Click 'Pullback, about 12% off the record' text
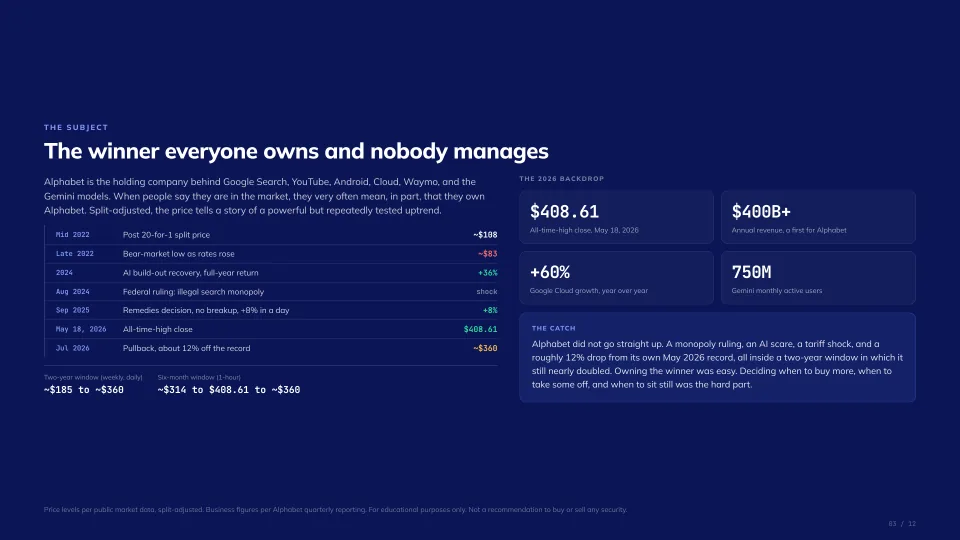 [x=186, y=348]
